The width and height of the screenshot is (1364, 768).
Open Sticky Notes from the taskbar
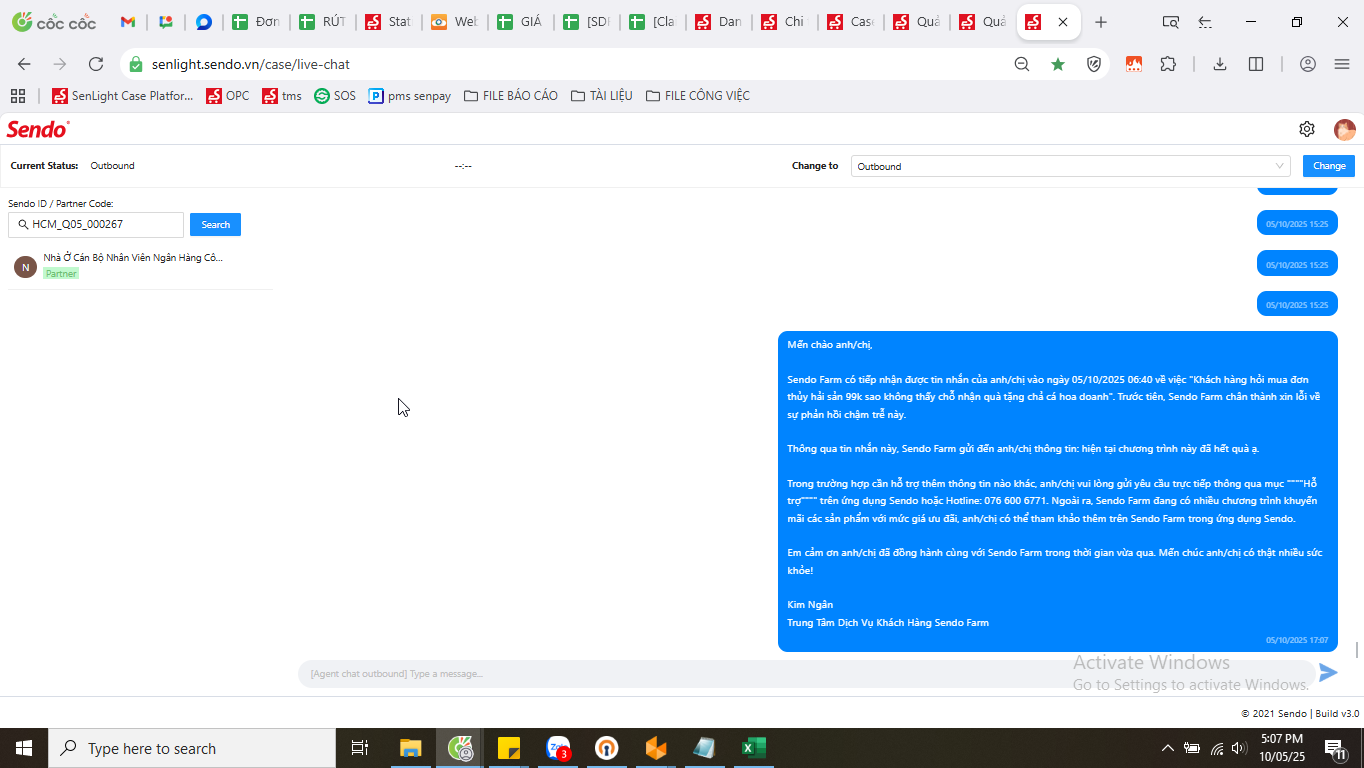[509, 748]
